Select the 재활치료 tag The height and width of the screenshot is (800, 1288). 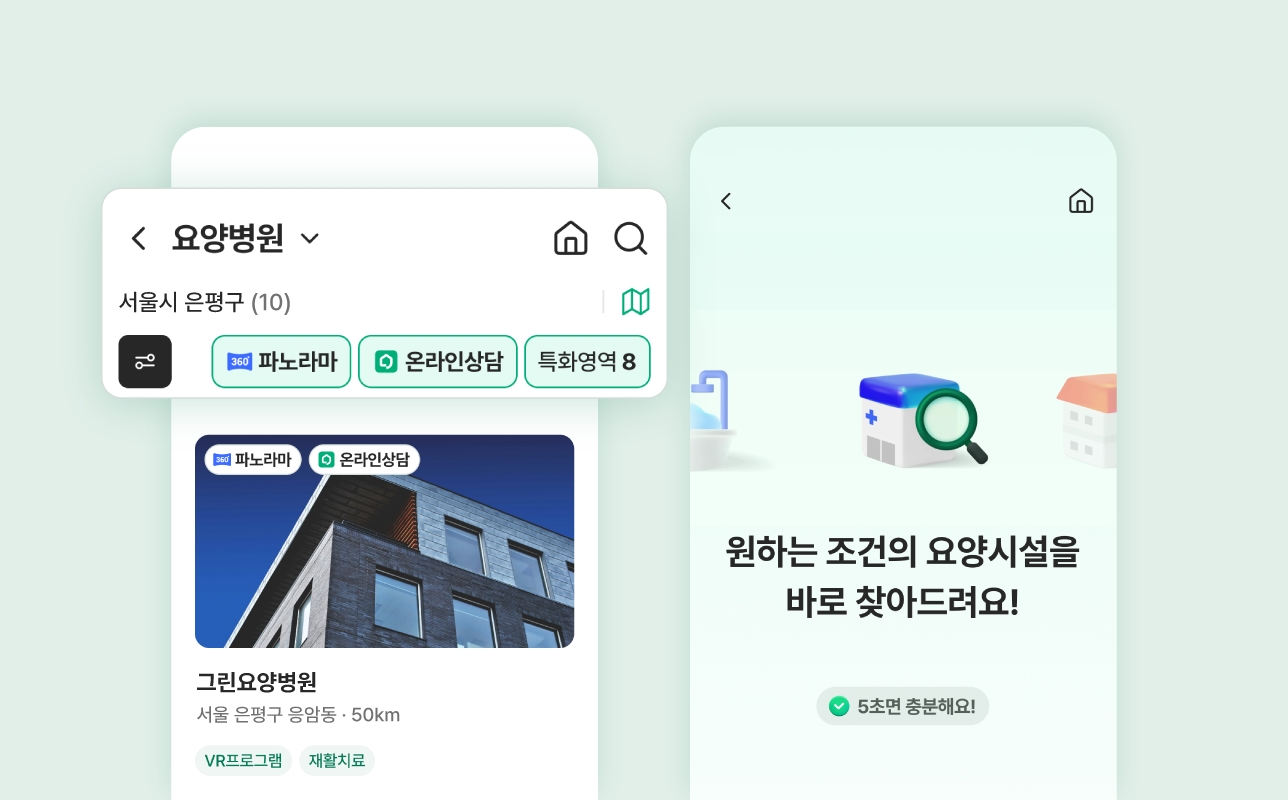coord(337,760)
